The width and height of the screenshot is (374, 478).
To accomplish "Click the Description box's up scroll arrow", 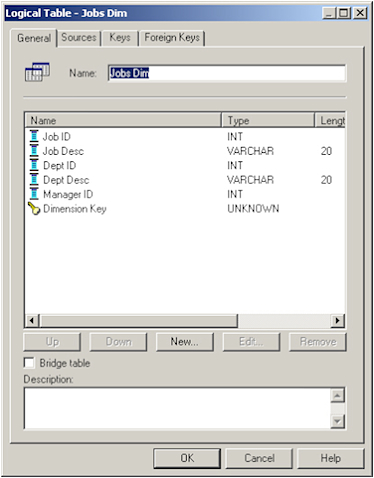I will click(337, 396).
